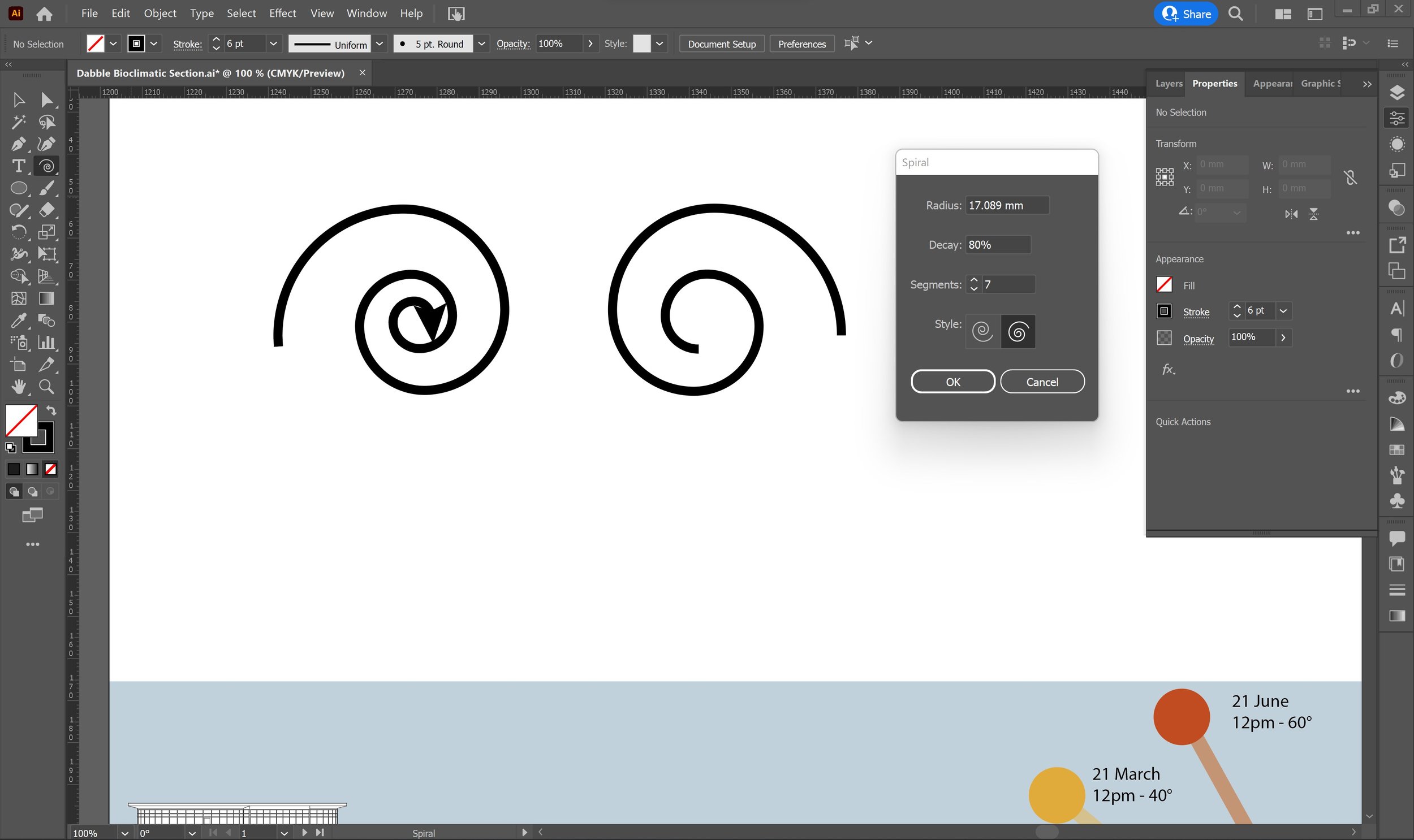The width and height of the screenshot is (1414, 840).
Task: Open the Window menu
Action: click(367, 13)
